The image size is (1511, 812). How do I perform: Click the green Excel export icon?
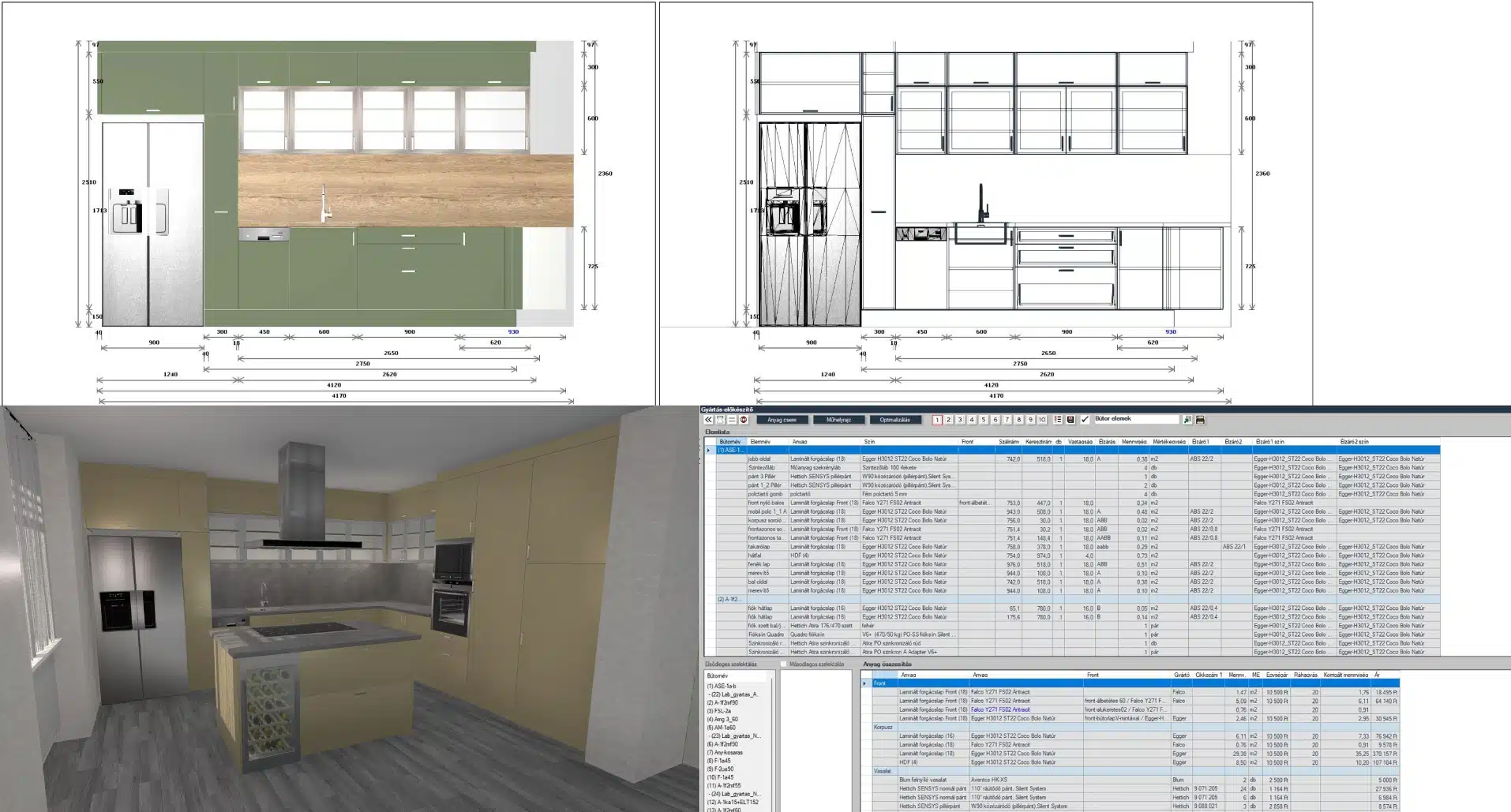[1187, 420]
